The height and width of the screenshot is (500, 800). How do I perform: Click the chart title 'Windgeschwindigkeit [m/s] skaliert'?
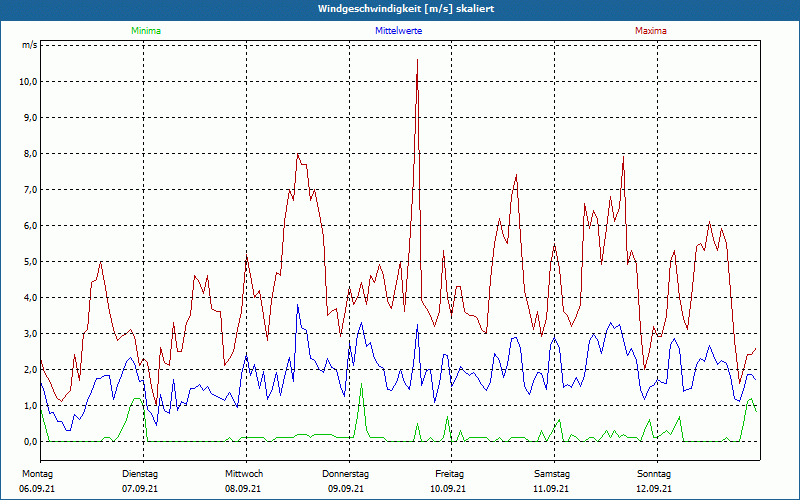coord(406,9)
